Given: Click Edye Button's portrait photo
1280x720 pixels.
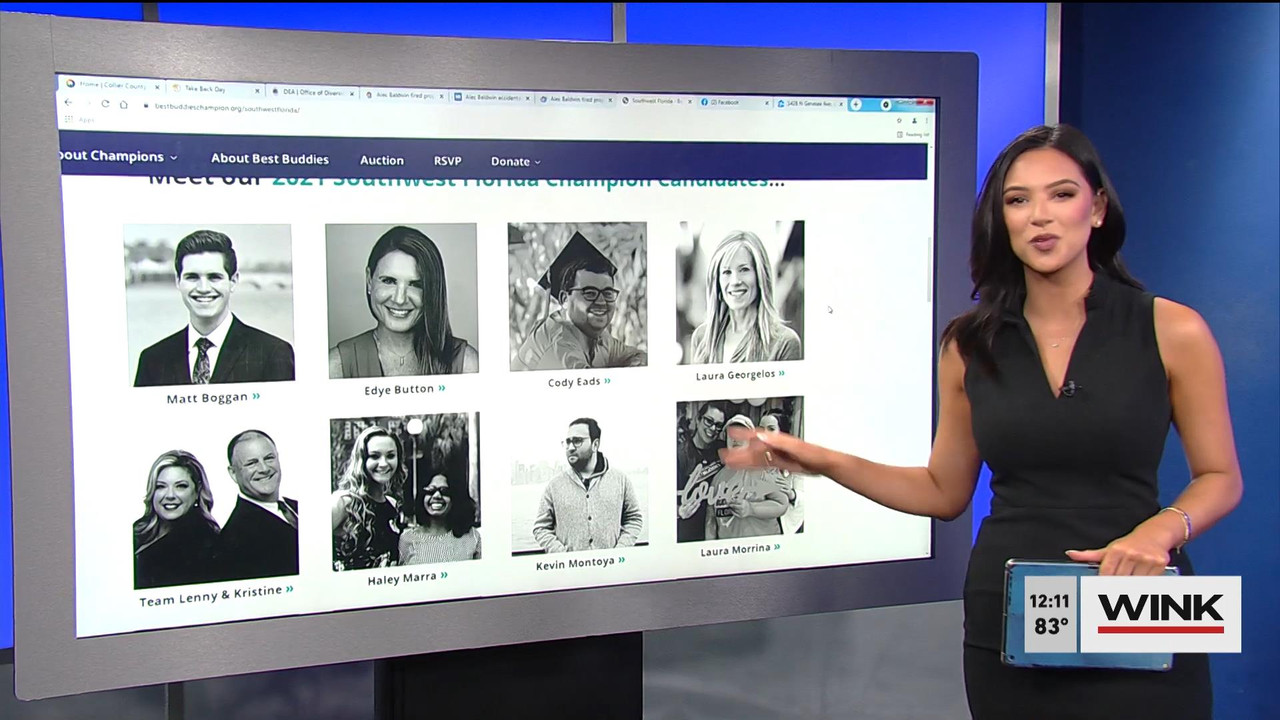Looking at the screenshot, I should (x=402, y=299).
